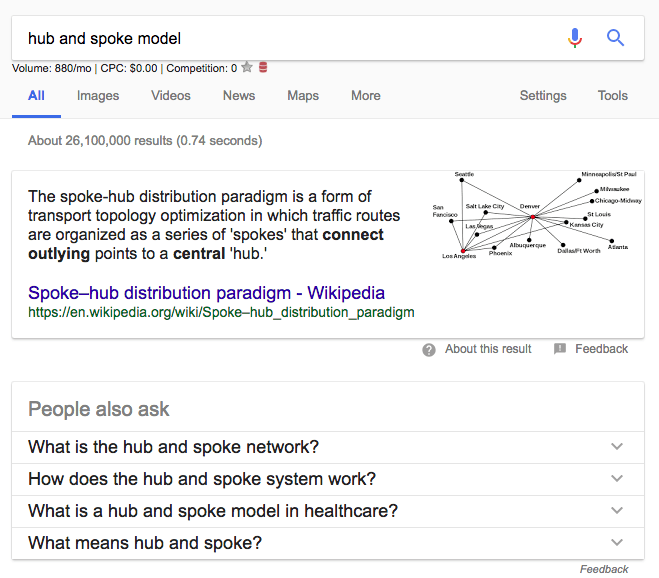
Task: Star the keyword using the star icon
Action: [x=247, y=68]
